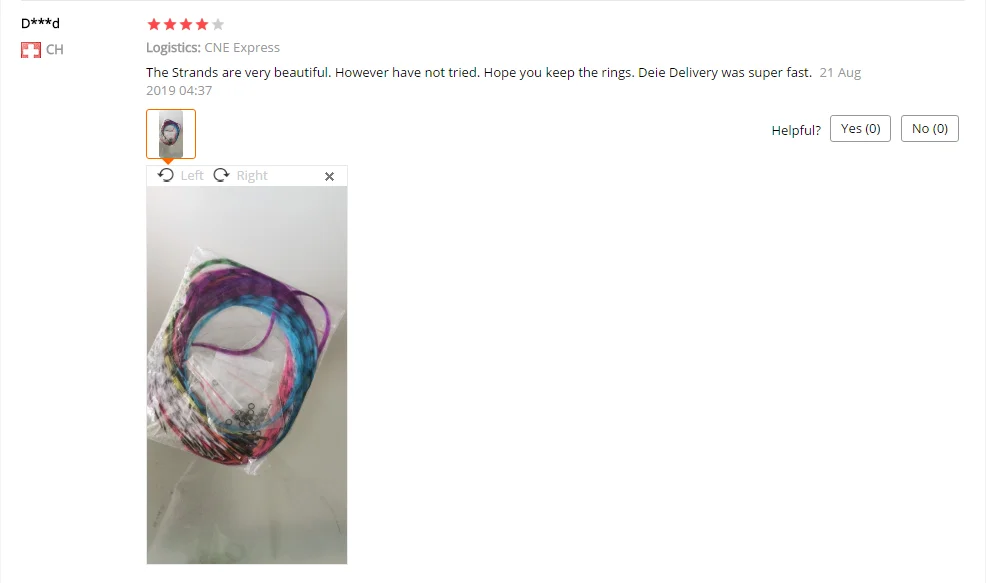The image size is (986, 583).
Task: Click the "Left" rotate label
Action: (192, 175)
